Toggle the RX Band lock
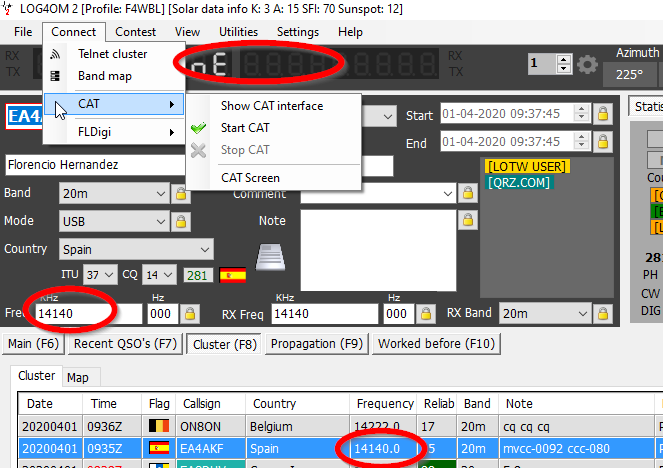 (603, 314)
